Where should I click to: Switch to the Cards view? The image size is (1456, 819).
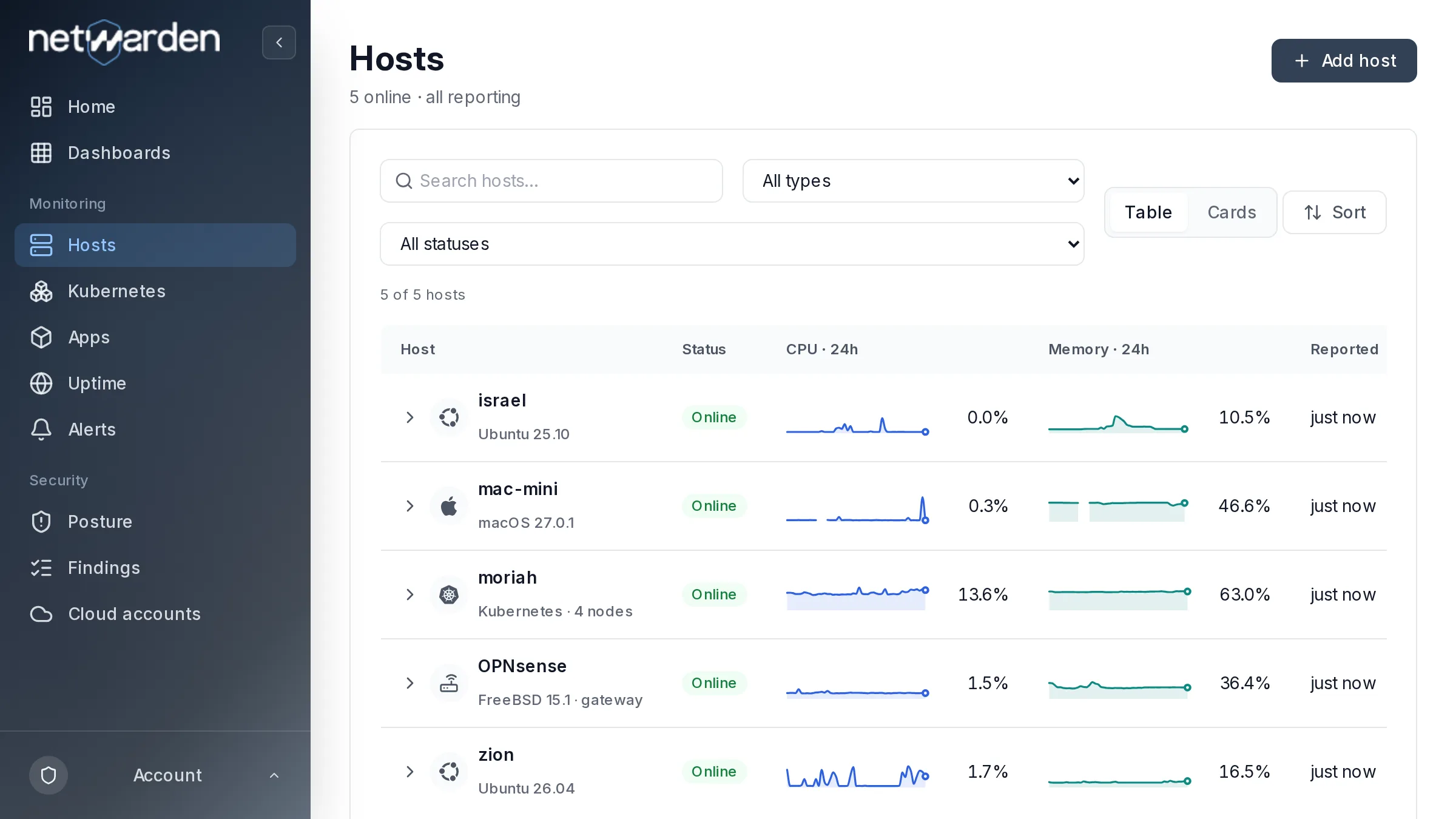pos(1232,212)
